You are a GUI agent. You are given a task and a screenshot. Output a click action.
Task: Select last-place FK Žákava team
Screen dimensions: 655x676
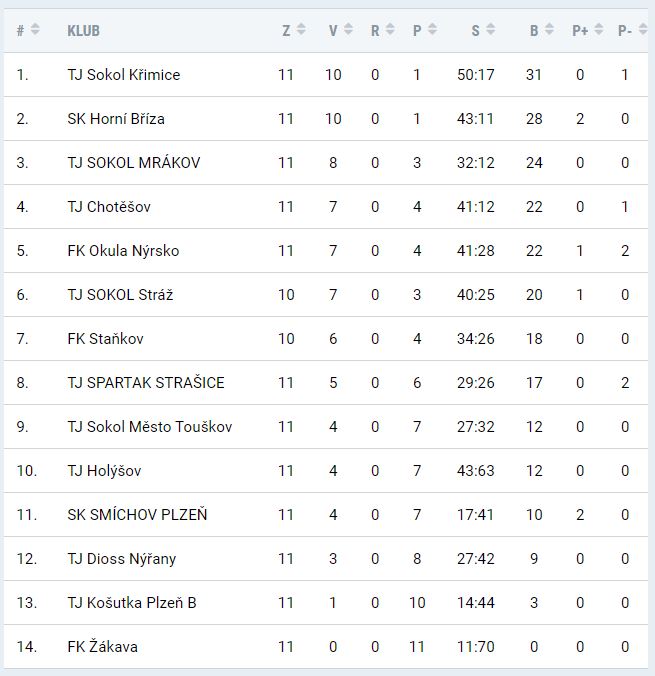[103, 647]
